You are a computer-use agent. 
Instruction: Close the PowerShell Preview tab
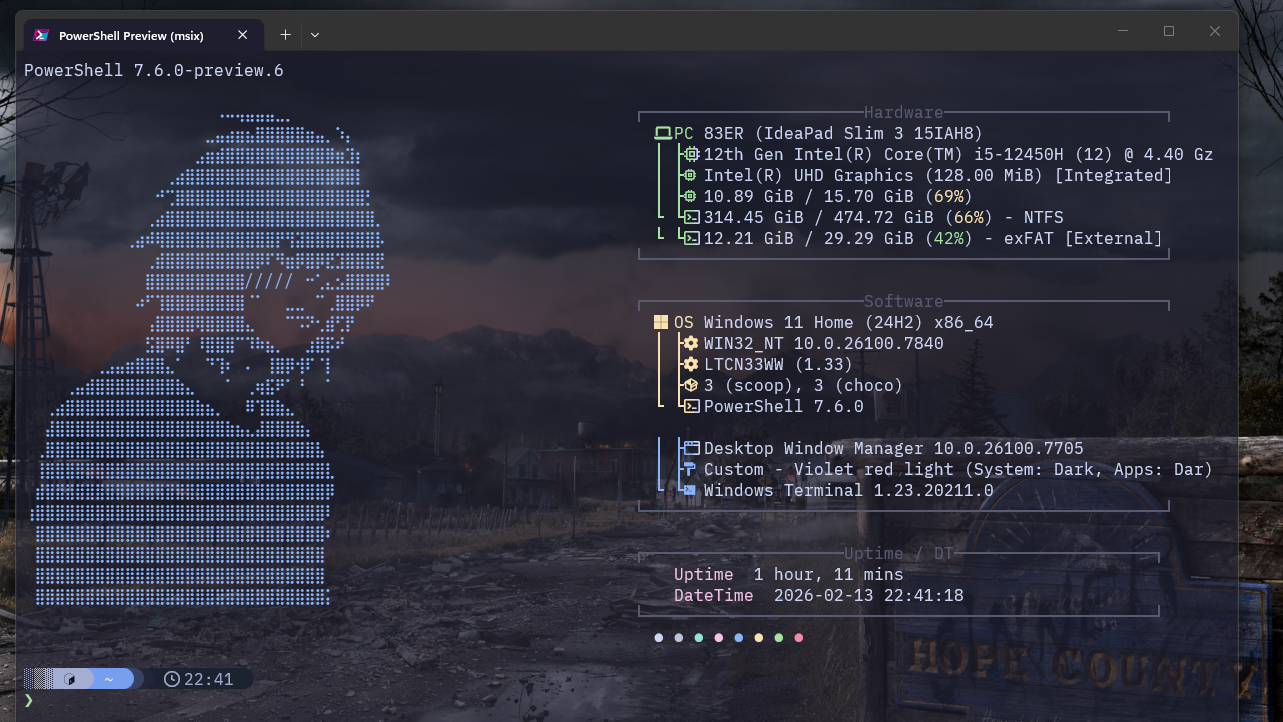[x=242, y=33]
